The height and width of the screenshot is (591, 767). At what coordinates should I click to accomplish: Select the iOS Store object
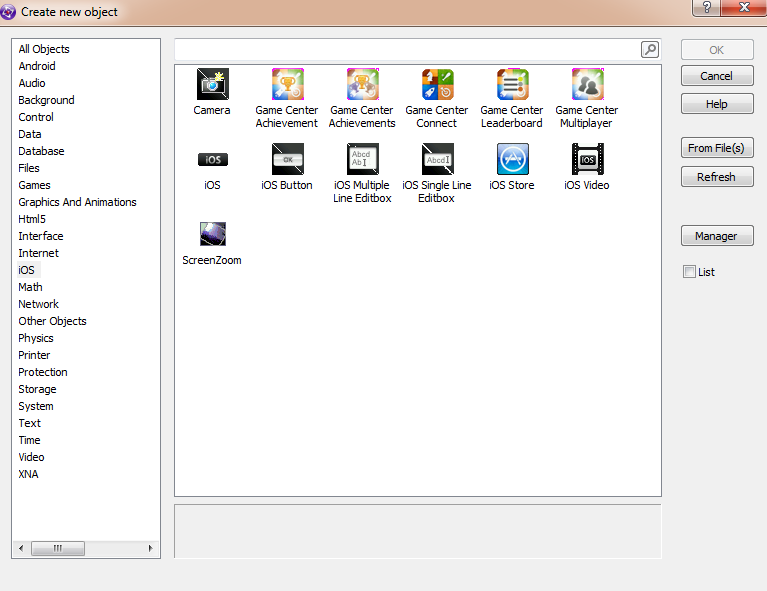coord(512,166)
